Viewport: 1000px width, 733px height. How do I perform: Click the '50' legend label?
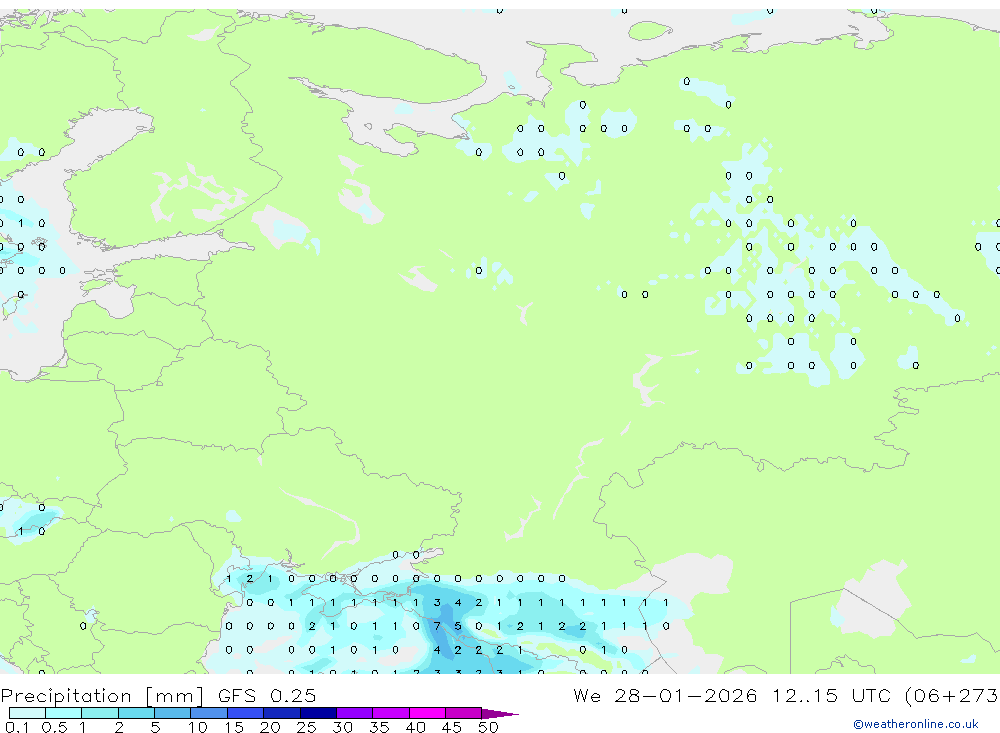click(x=488, y=727)
